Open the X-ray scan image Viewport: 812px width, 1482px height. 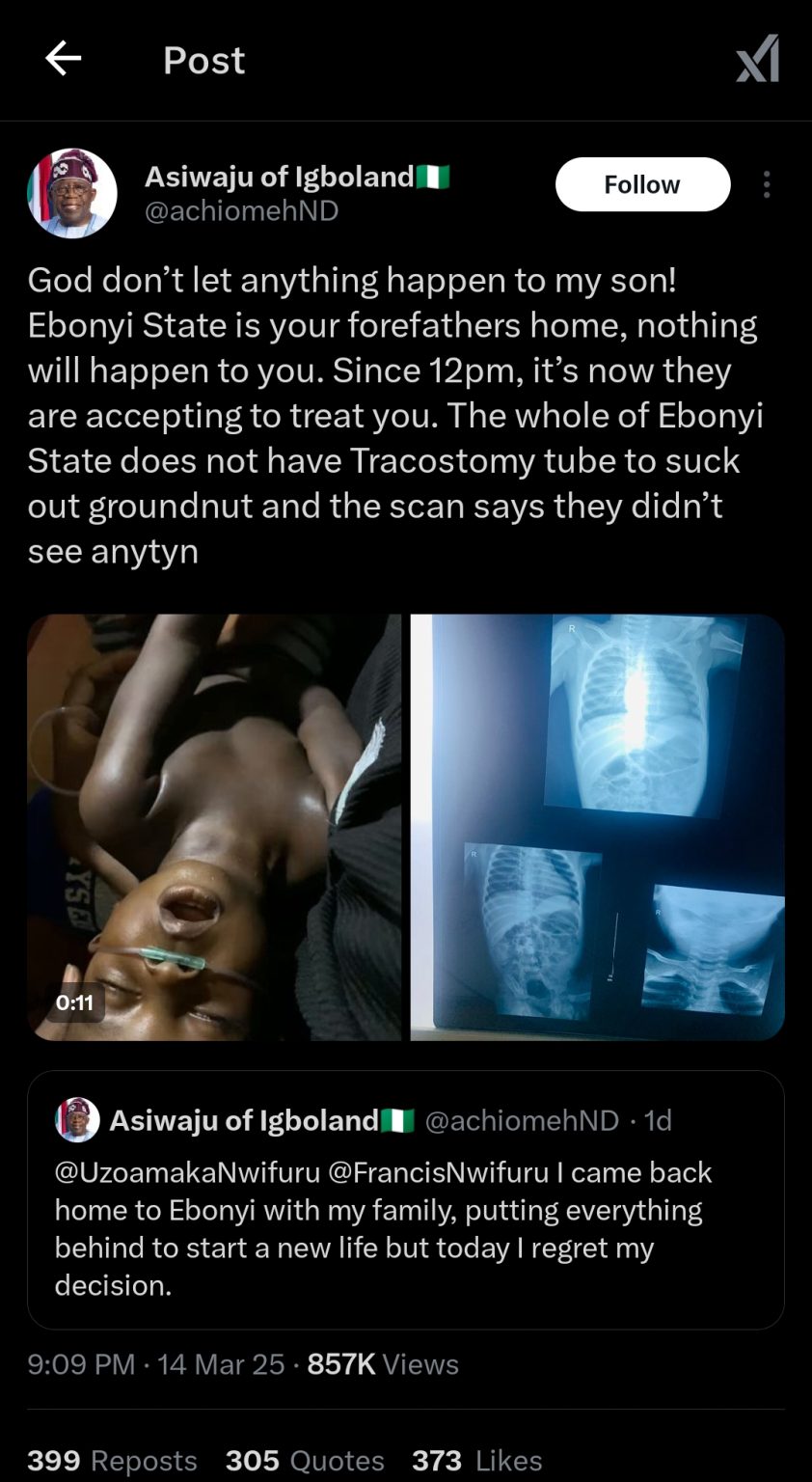pyautogui.click(x=597, y=827)
